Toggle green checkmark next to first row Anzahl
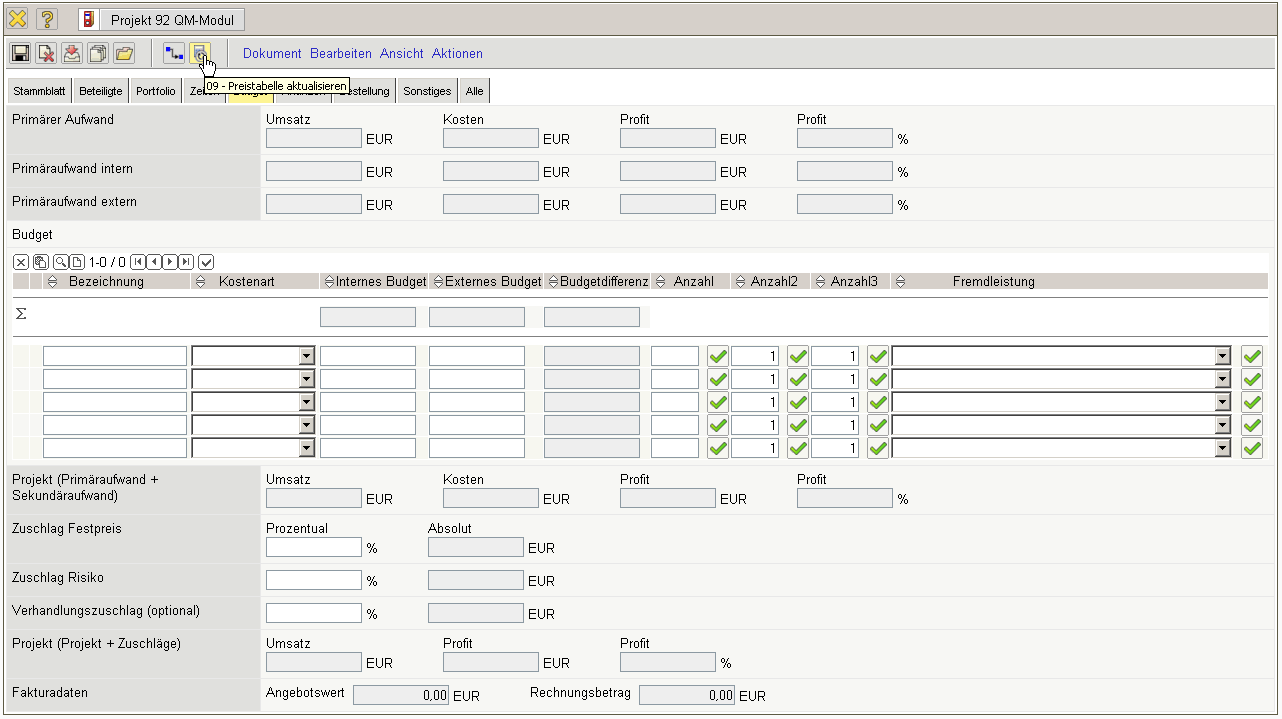 [x=717, y=356]
